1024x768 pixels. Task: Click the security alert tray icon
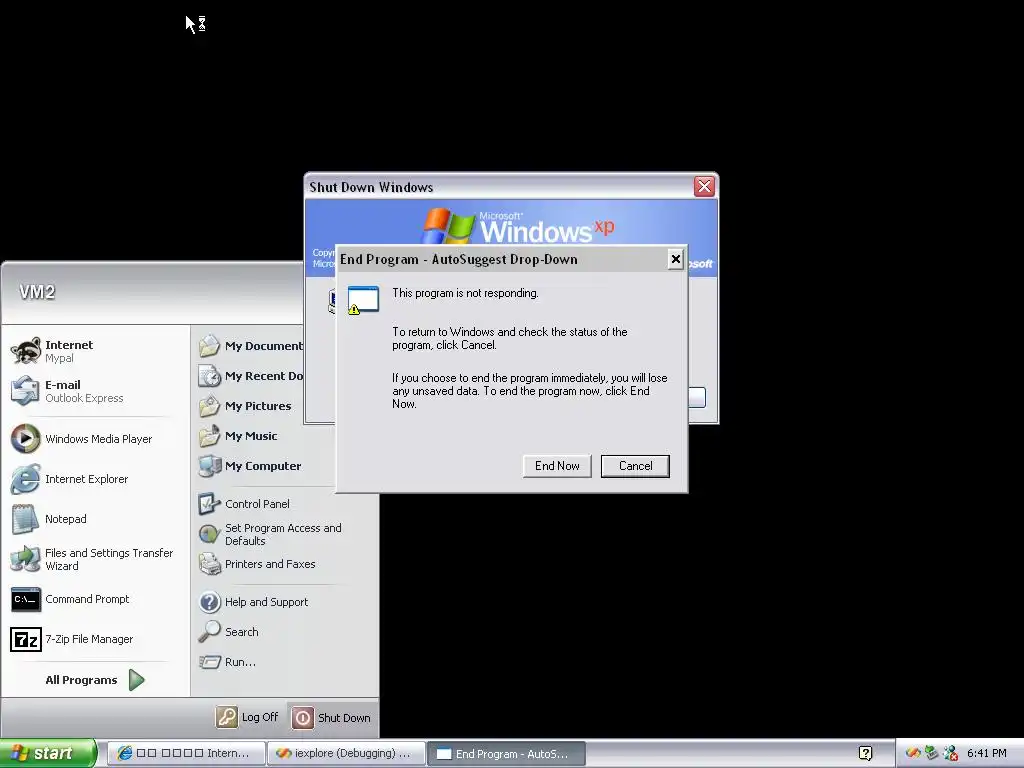pos(951,753)
